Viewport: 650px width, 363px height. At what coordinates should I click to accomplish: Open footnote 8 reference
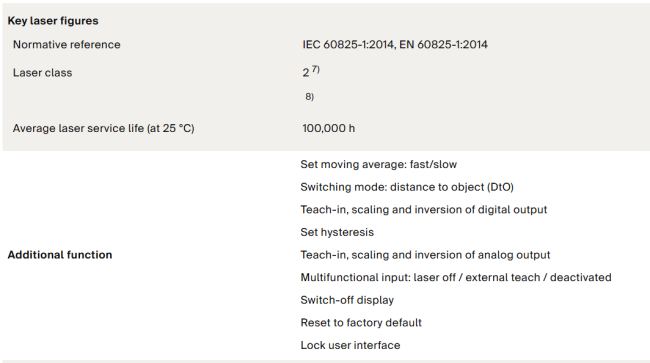309,97
